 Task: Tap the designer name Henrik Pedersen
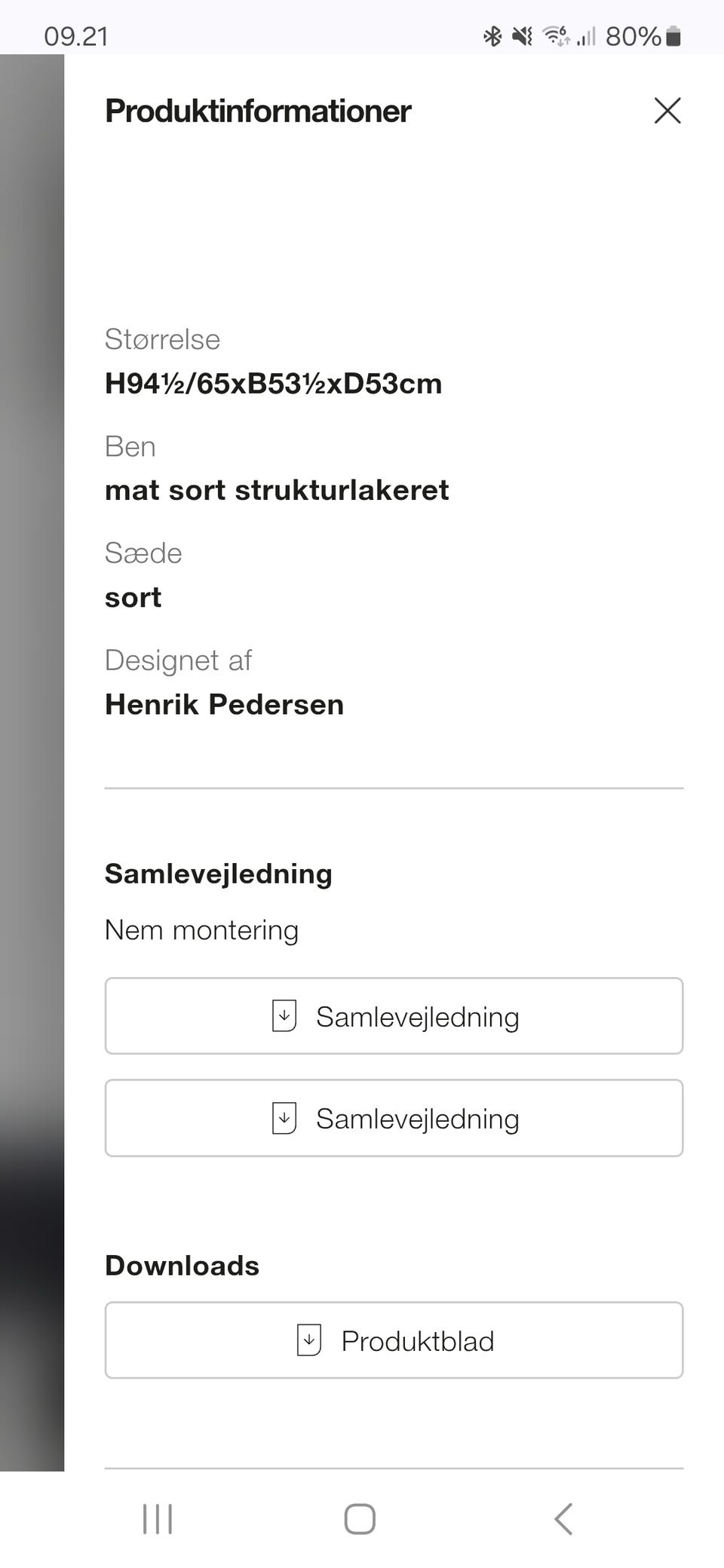pos(224,704)
